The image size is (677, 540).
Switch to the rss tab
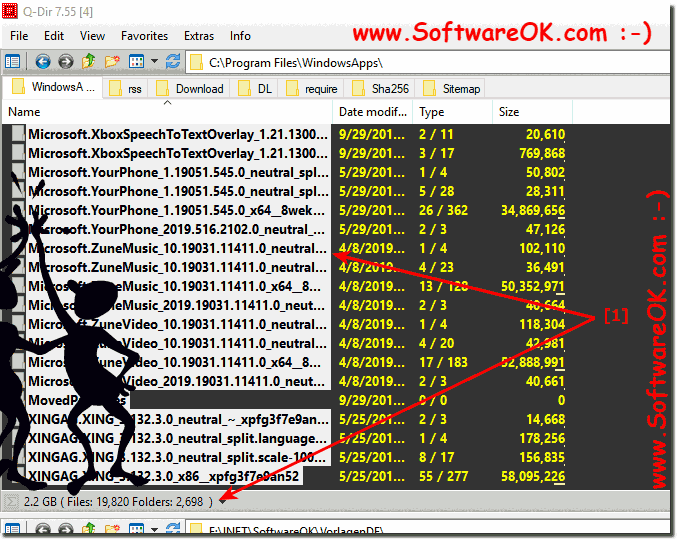click(126, 88)
